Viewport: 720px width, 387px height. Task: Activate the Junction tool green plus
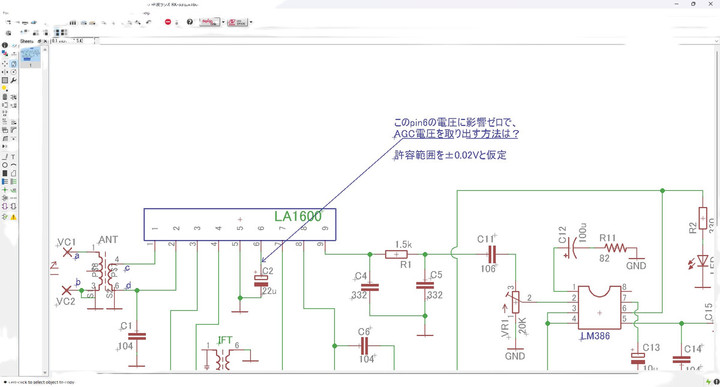[5, 190]
